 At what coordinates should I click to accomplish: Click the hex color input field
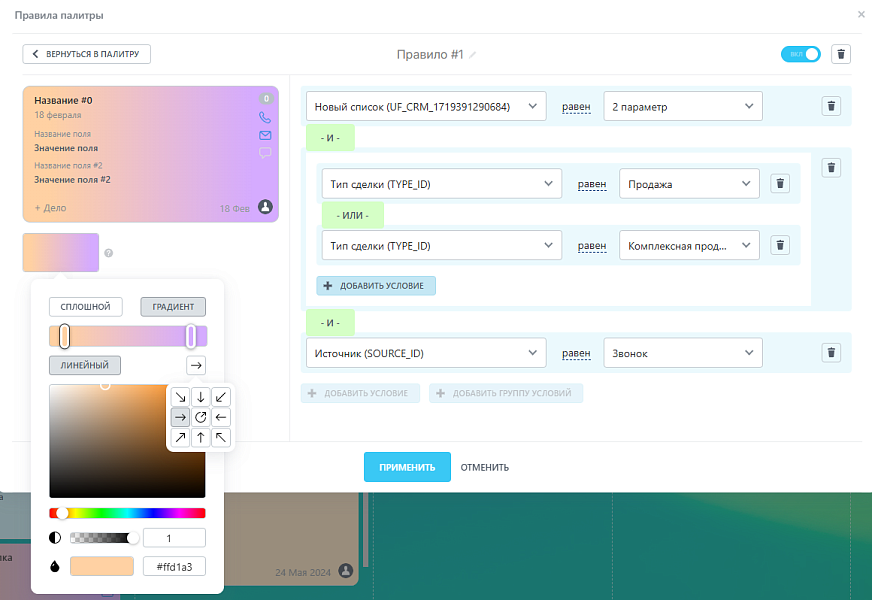[174, 566]
